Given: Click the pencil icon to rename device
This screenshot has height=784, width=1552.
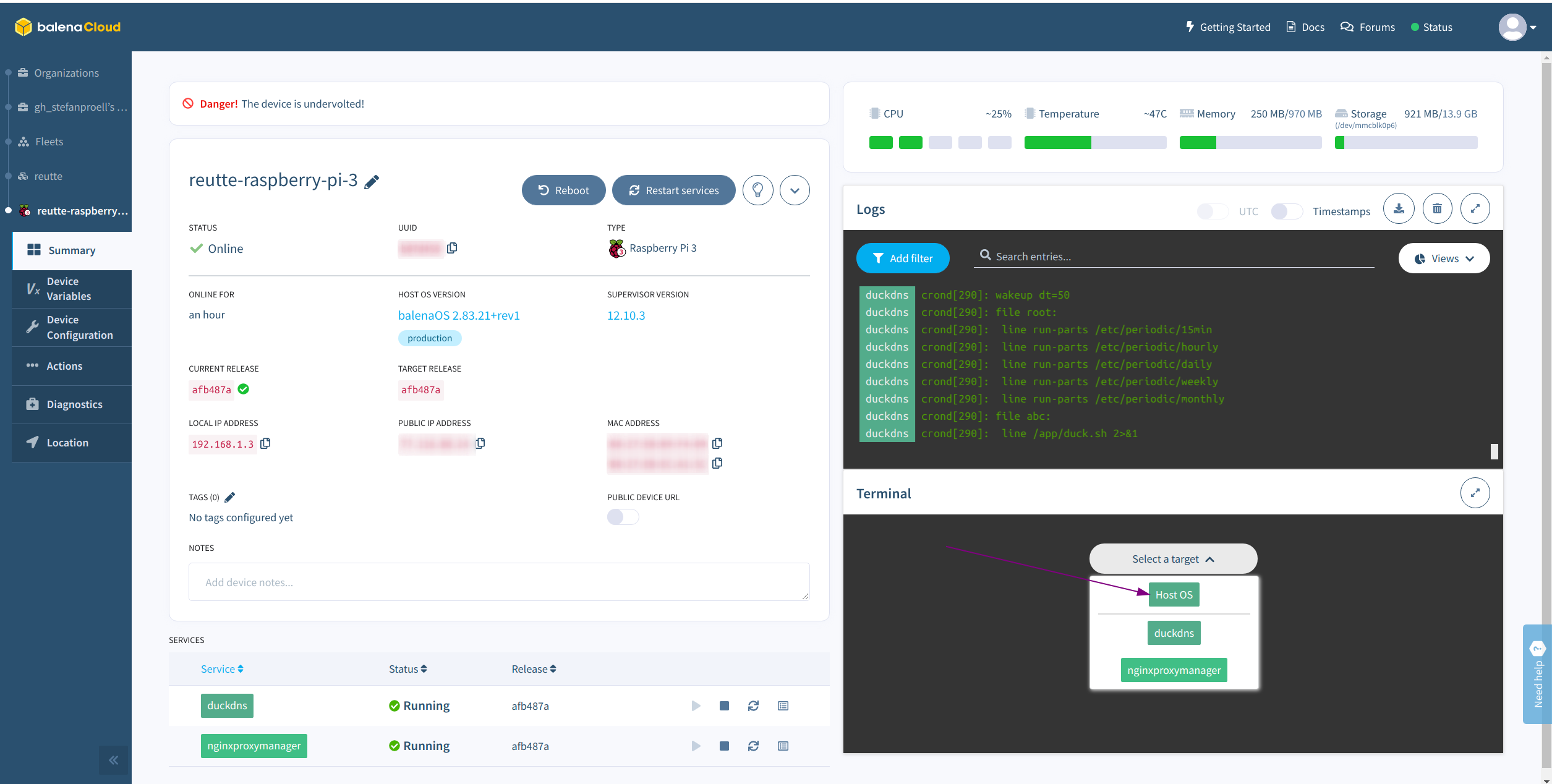Looking at the screenshot, I should (x=372, y=182).
